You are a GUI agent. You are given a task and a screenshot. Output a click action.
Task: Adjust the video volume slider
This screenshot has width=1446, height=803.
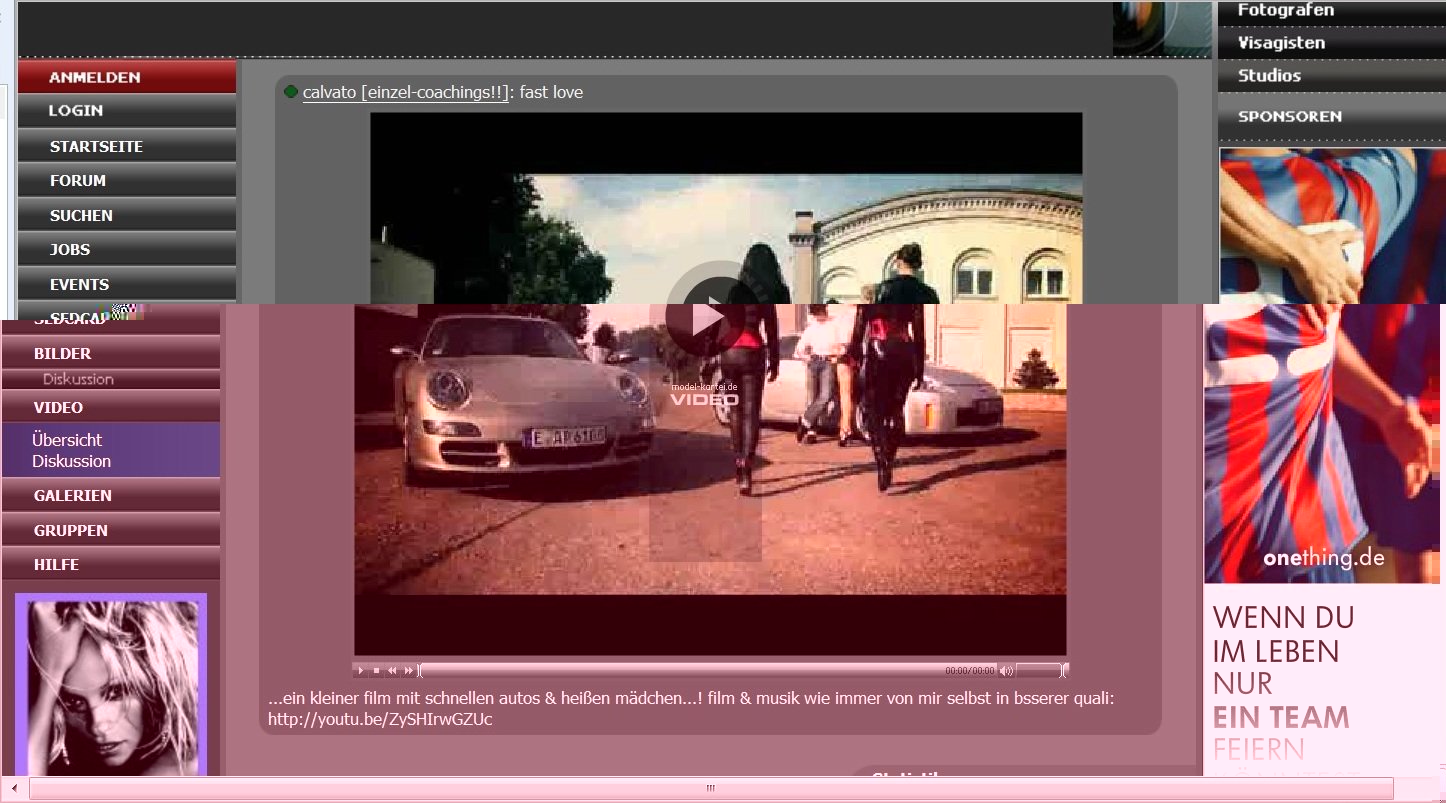(x=1038, y=670)
